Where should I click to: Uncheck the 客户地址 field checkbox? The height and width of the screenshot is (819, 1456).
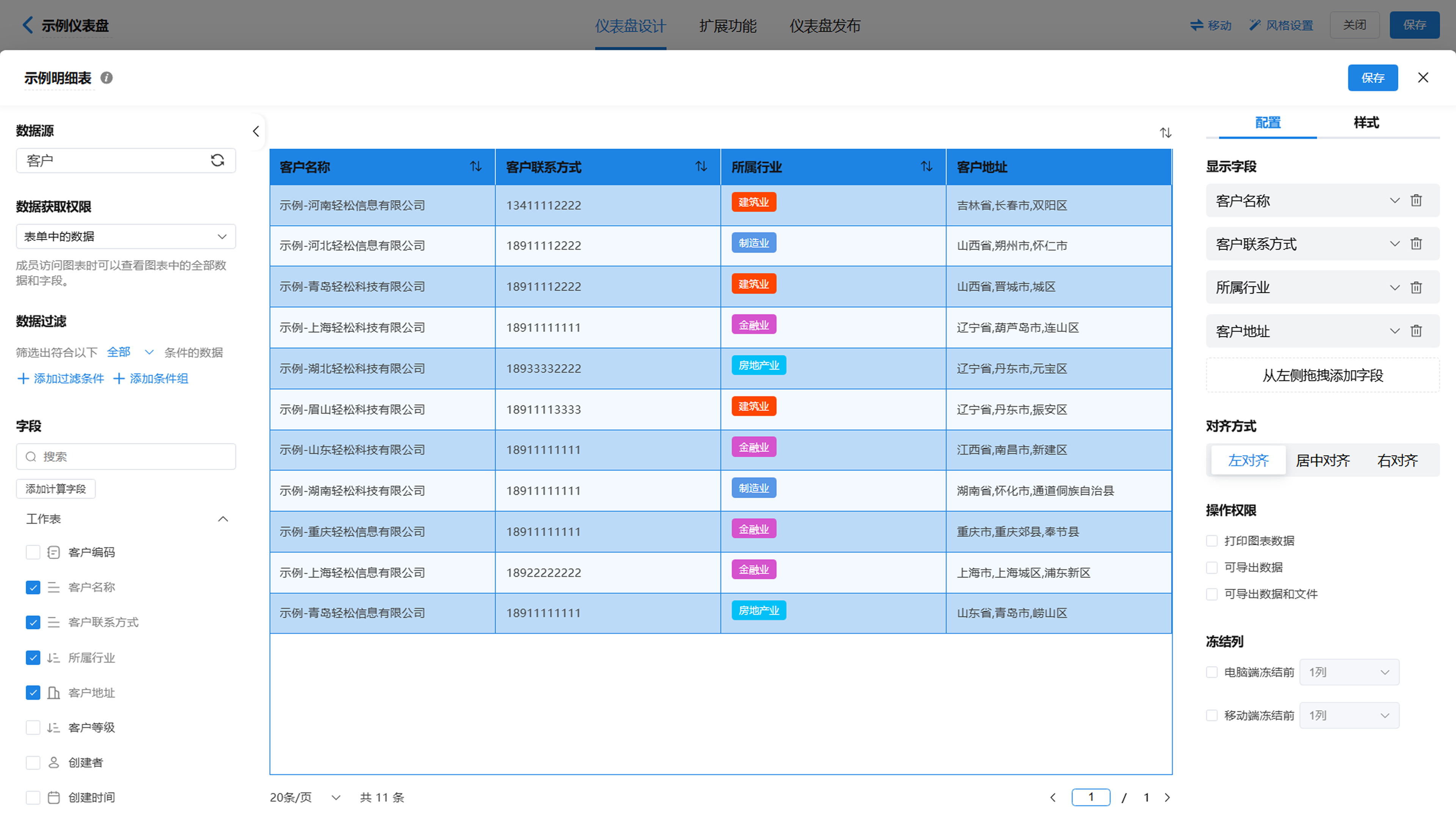coord(33,692)
